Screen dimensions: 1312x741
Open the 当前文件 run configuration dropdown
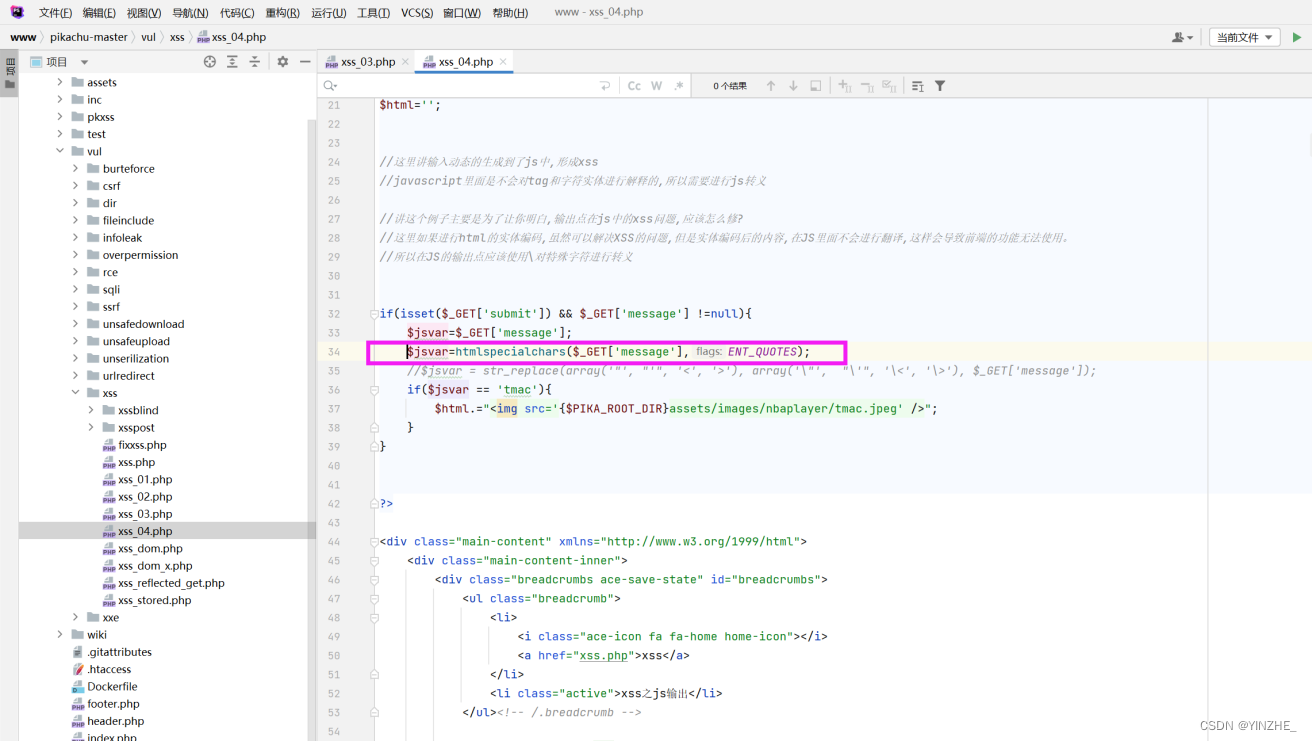(x=1244, y=37)
